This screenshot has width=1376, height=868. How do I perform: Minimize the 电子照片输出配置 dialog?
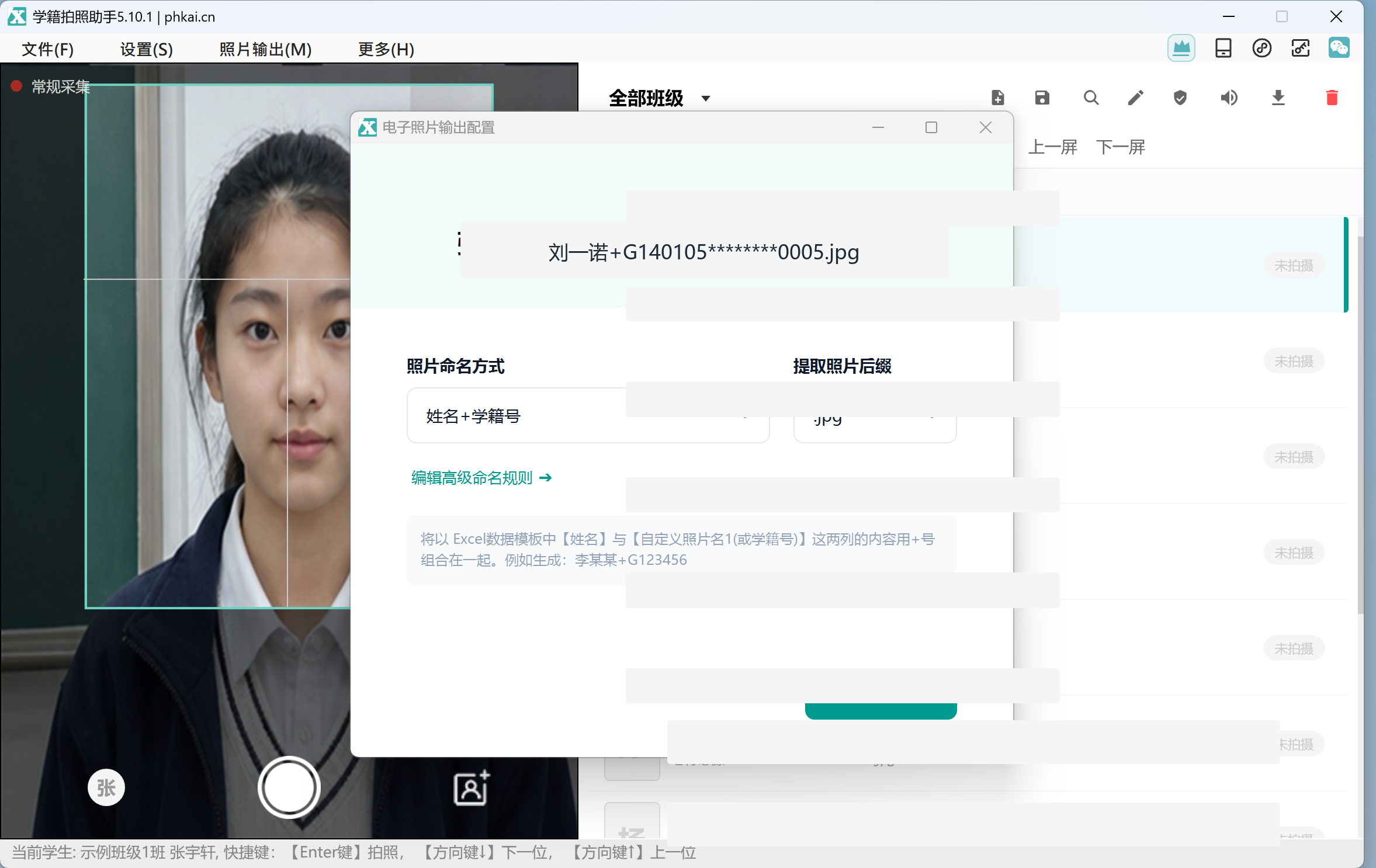878,127
